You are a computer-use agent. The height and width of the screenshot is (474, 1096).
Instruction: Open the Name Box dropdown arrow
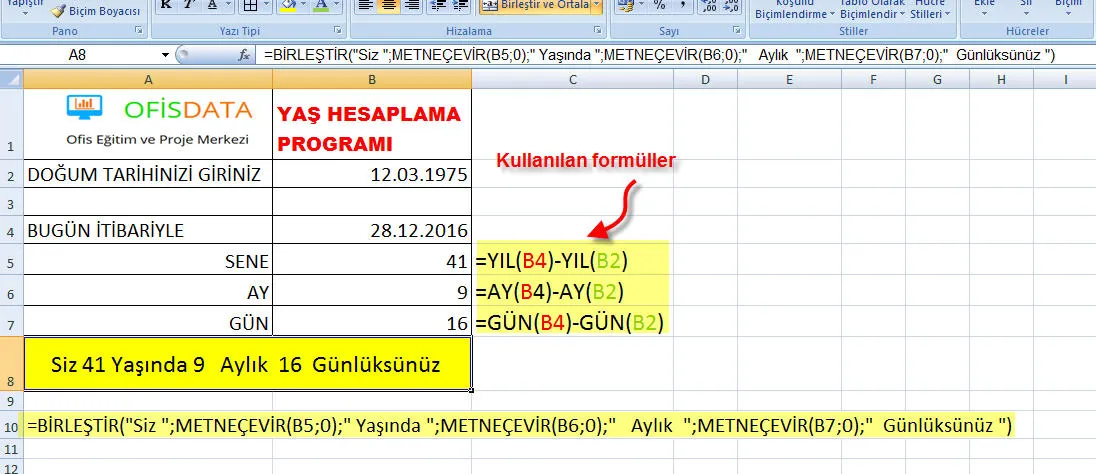(166, 55)
